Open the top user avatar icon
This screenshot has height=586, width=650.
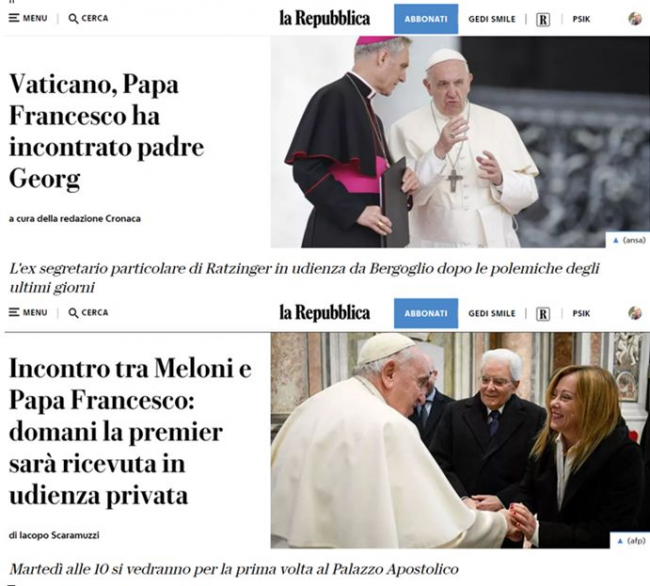pyautogui.click(x=635, y=19)
